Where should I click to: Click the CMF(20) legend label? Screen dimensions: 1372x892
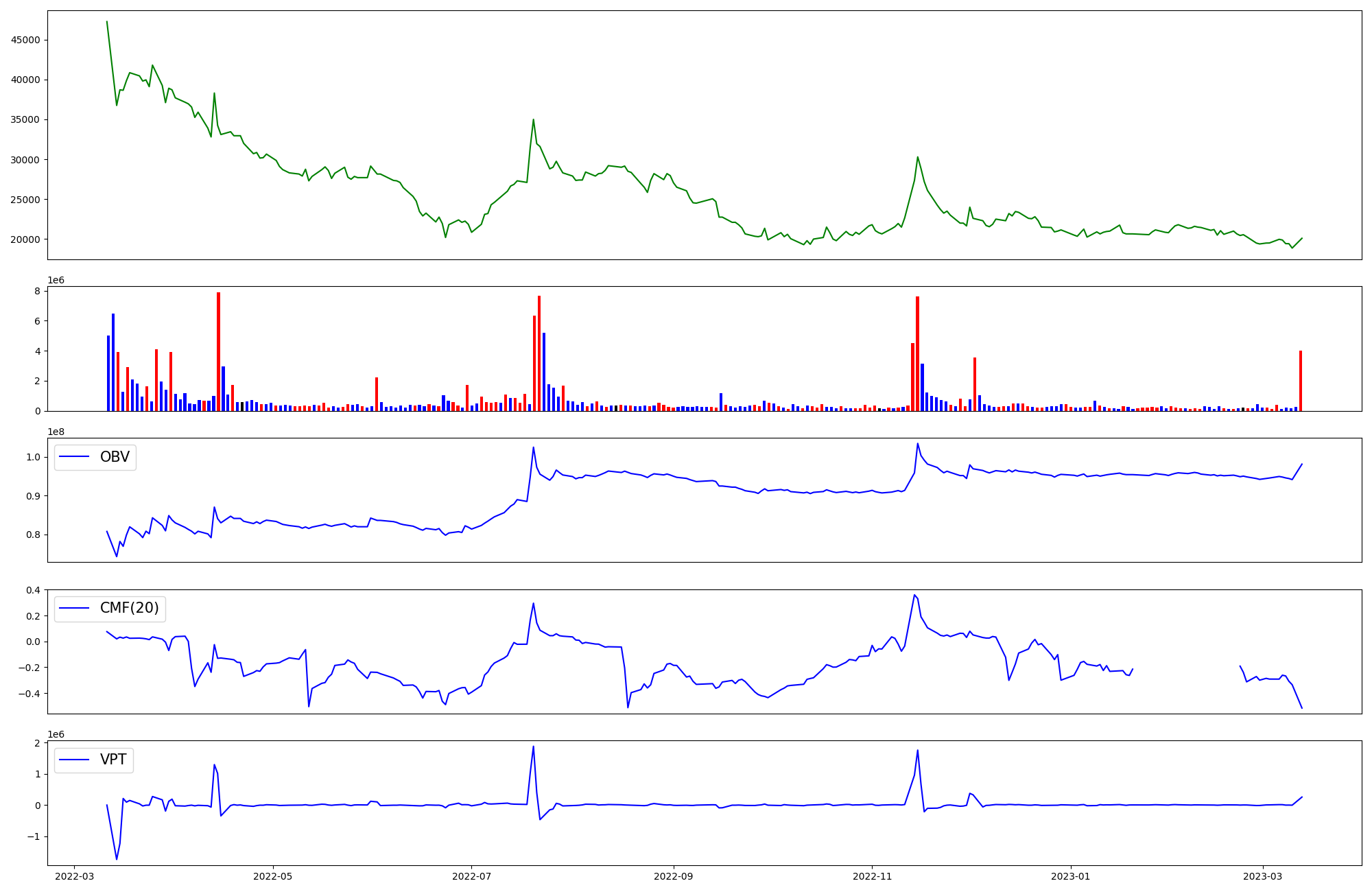[129, 609]
